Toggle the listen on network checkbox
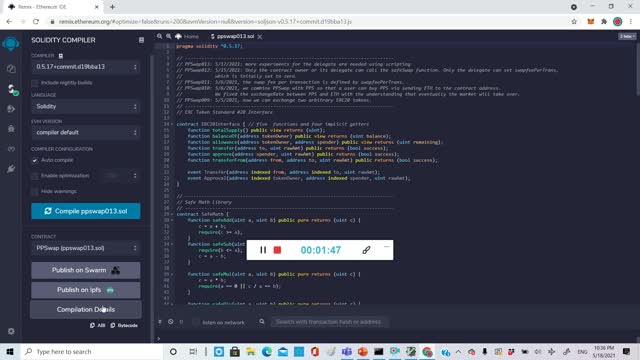 pyautogui.click(x=196, y=322)
